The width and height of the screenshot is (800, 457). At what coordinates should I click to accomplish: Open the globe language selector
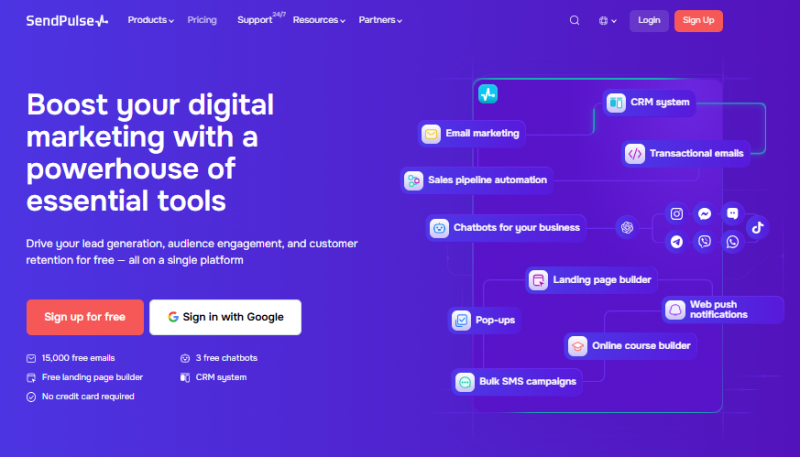click(x=606, y=20)
